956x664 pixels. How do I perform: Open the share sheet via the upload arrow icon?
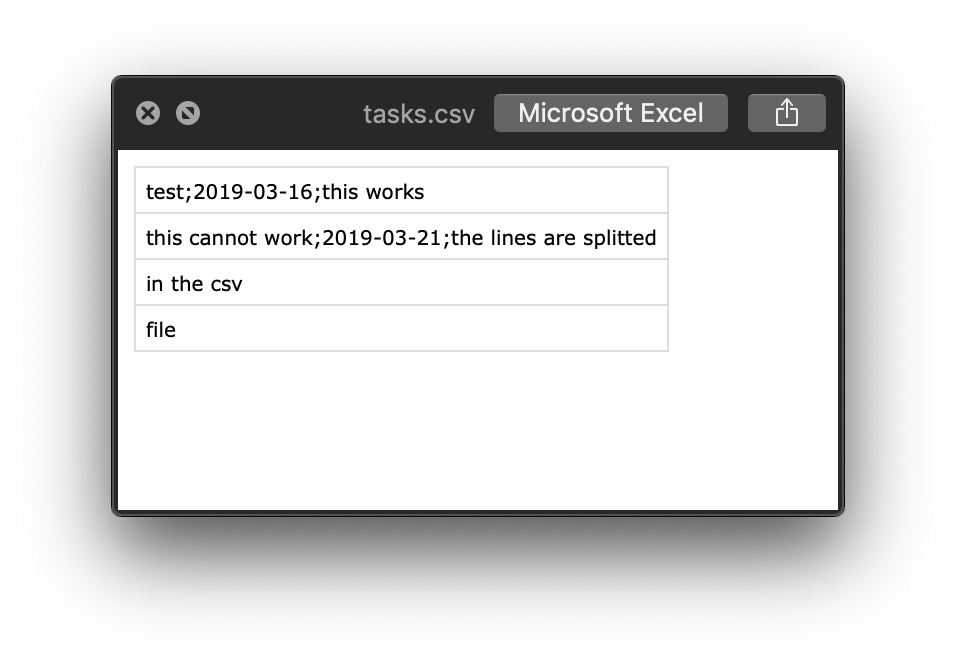(787, 112)
